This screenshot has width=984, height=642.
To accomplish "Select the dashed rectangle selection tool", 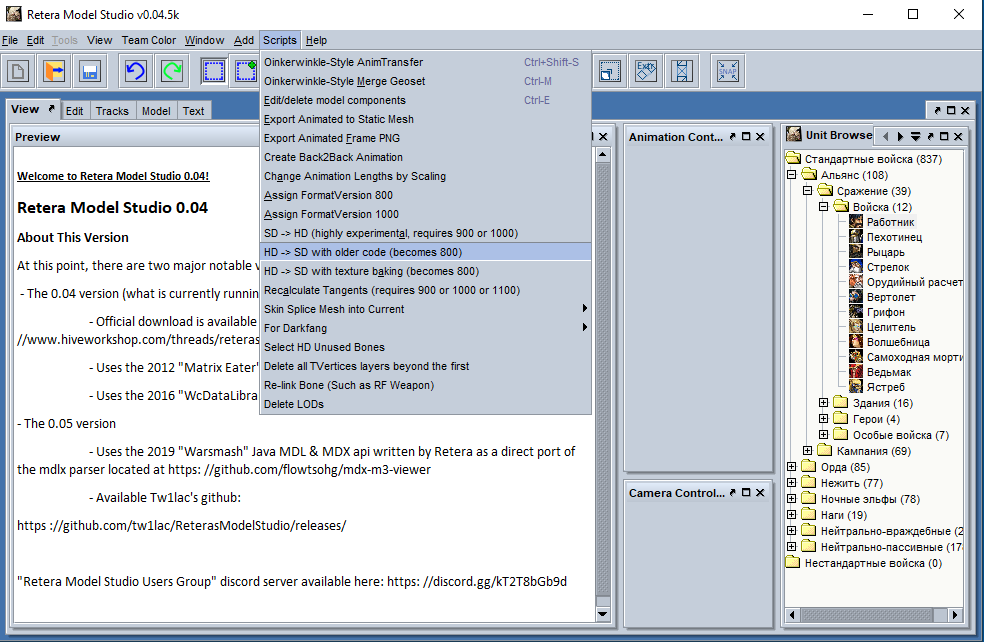I will tap(213, 71).
